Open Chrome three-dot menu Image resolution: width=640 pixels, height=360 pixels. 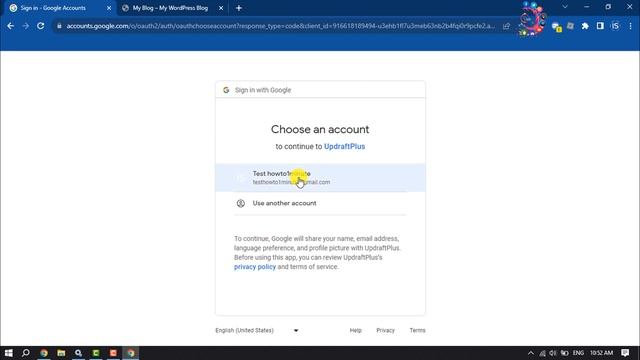tap(630, 26)
